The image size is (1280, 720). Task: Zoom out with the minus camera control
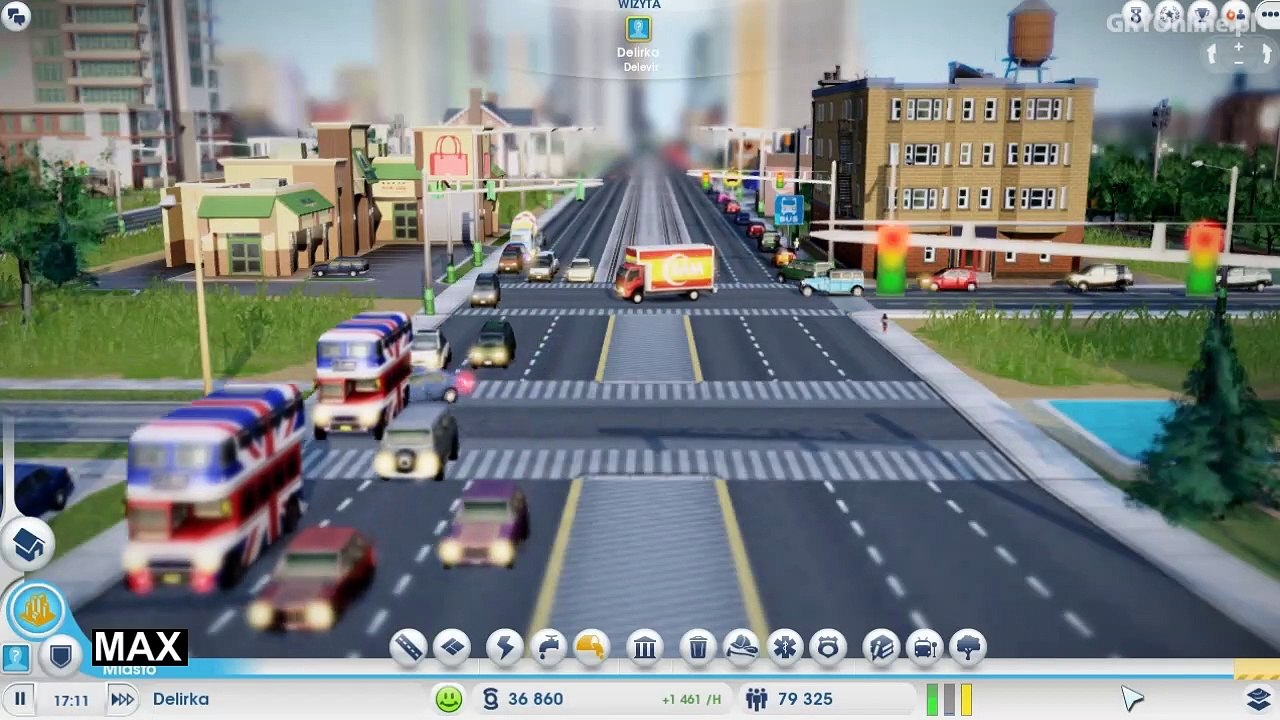tap(1239, 62)
